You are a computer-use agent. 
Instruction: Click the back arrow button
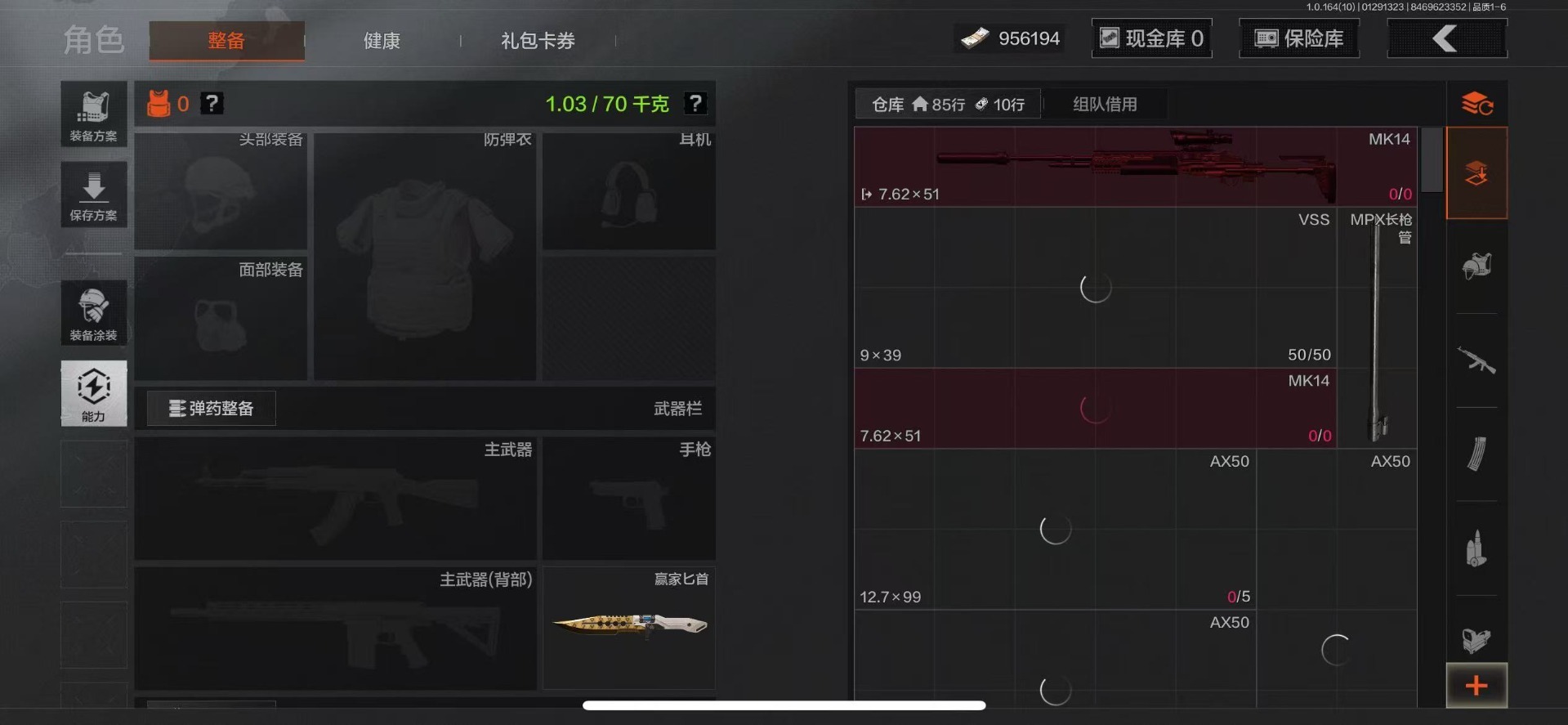(1447, 38)
